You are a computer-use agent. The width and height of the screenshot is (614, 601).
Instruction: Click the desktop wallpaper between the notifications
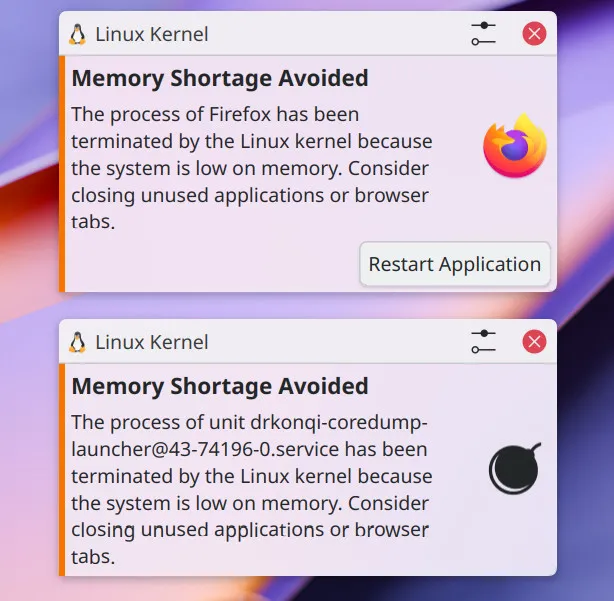(x=300, y=306)
